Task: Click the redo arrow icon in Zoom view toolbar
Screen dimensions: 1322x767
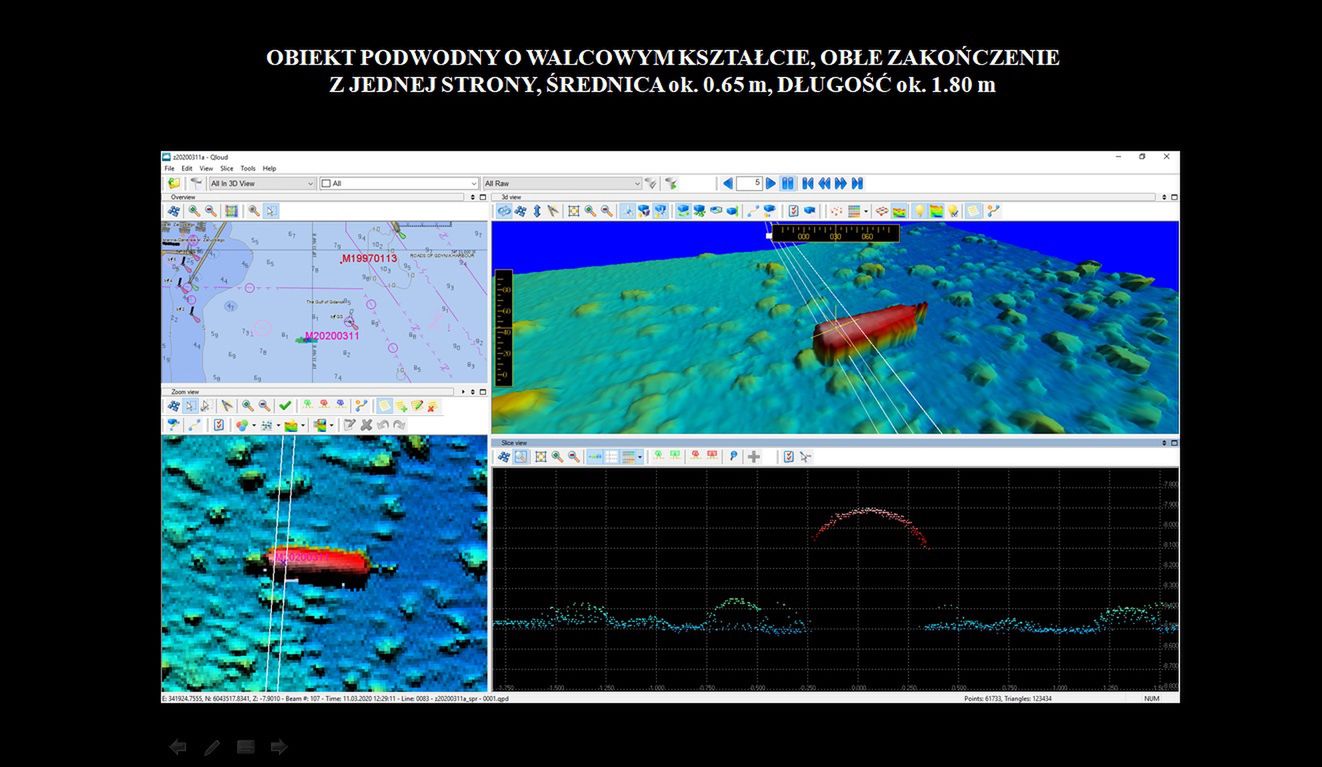Action: click(x=399, y=425)
